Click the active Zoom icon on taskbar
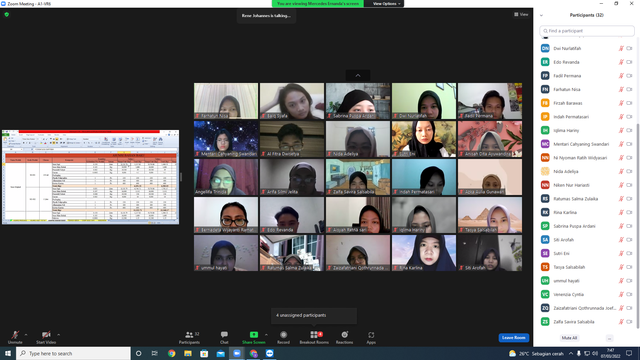Screen dimensions: 640x360 point(237,353)
